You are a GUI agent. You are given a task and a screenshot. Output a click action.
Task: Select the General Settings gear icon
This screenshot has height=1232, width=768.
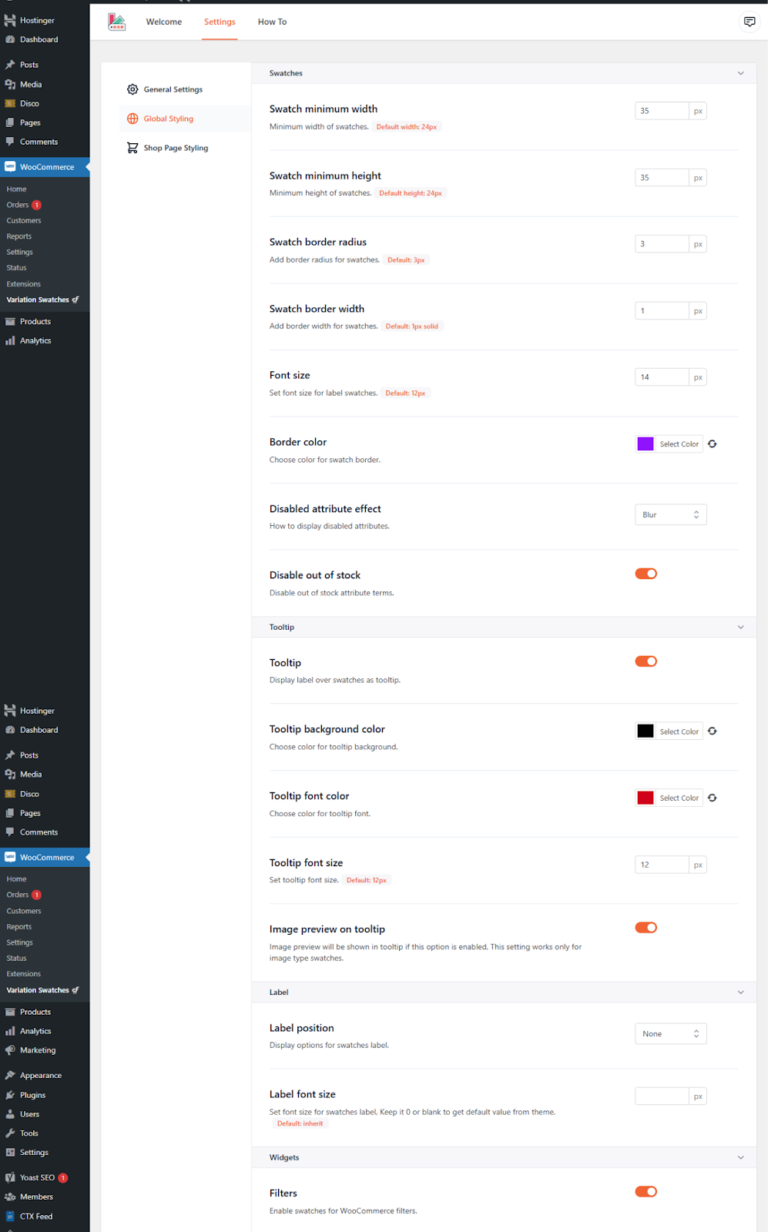pyautogui.click(x=132, y=88)
